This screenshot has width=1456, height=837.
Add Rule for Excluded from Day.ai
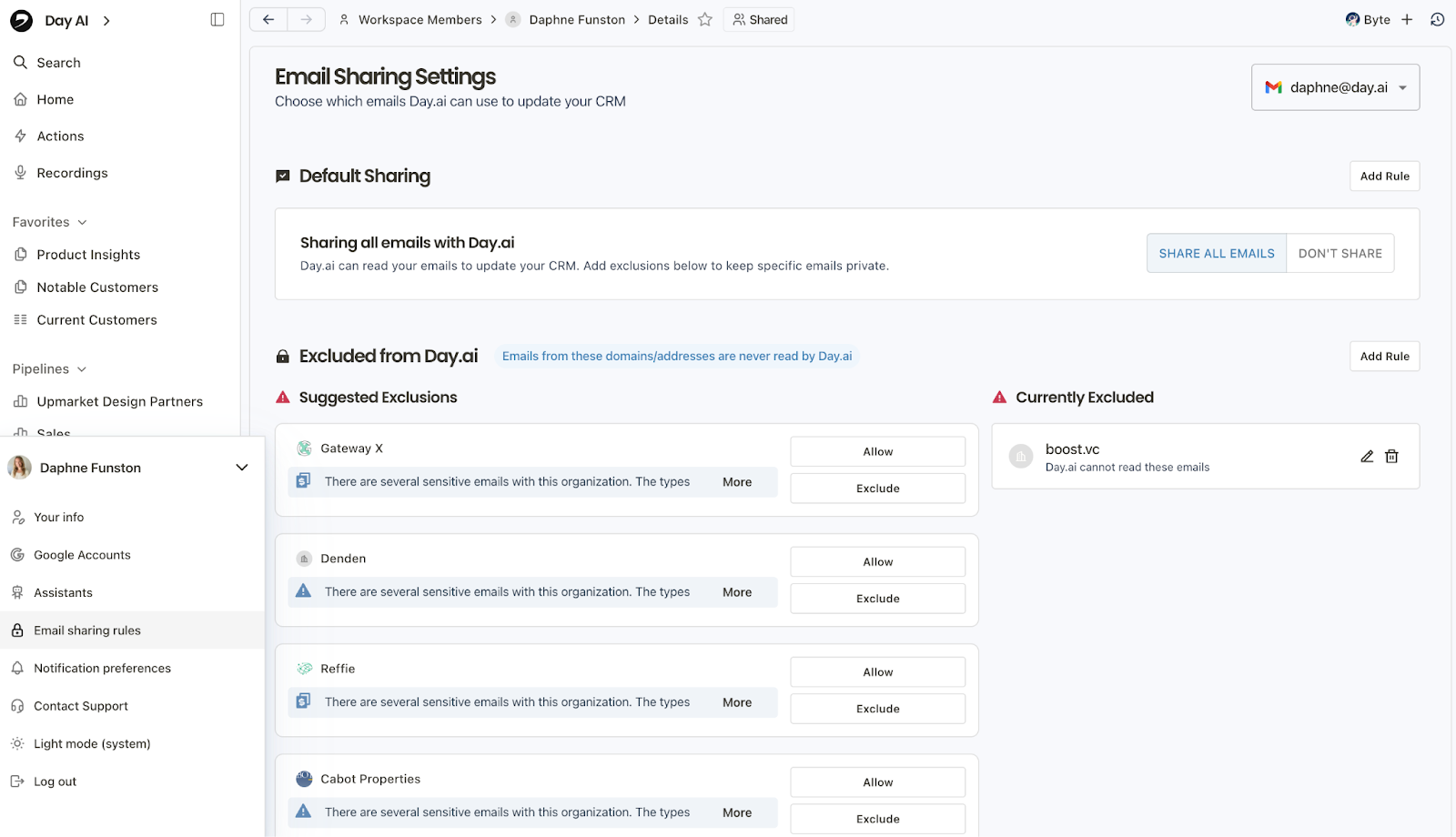point(1384,357)
